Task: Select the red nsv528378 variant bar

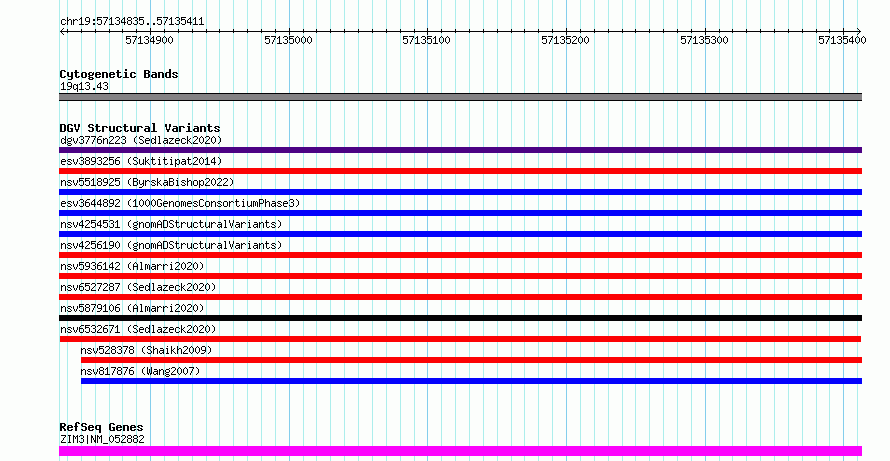Action: 471,360
